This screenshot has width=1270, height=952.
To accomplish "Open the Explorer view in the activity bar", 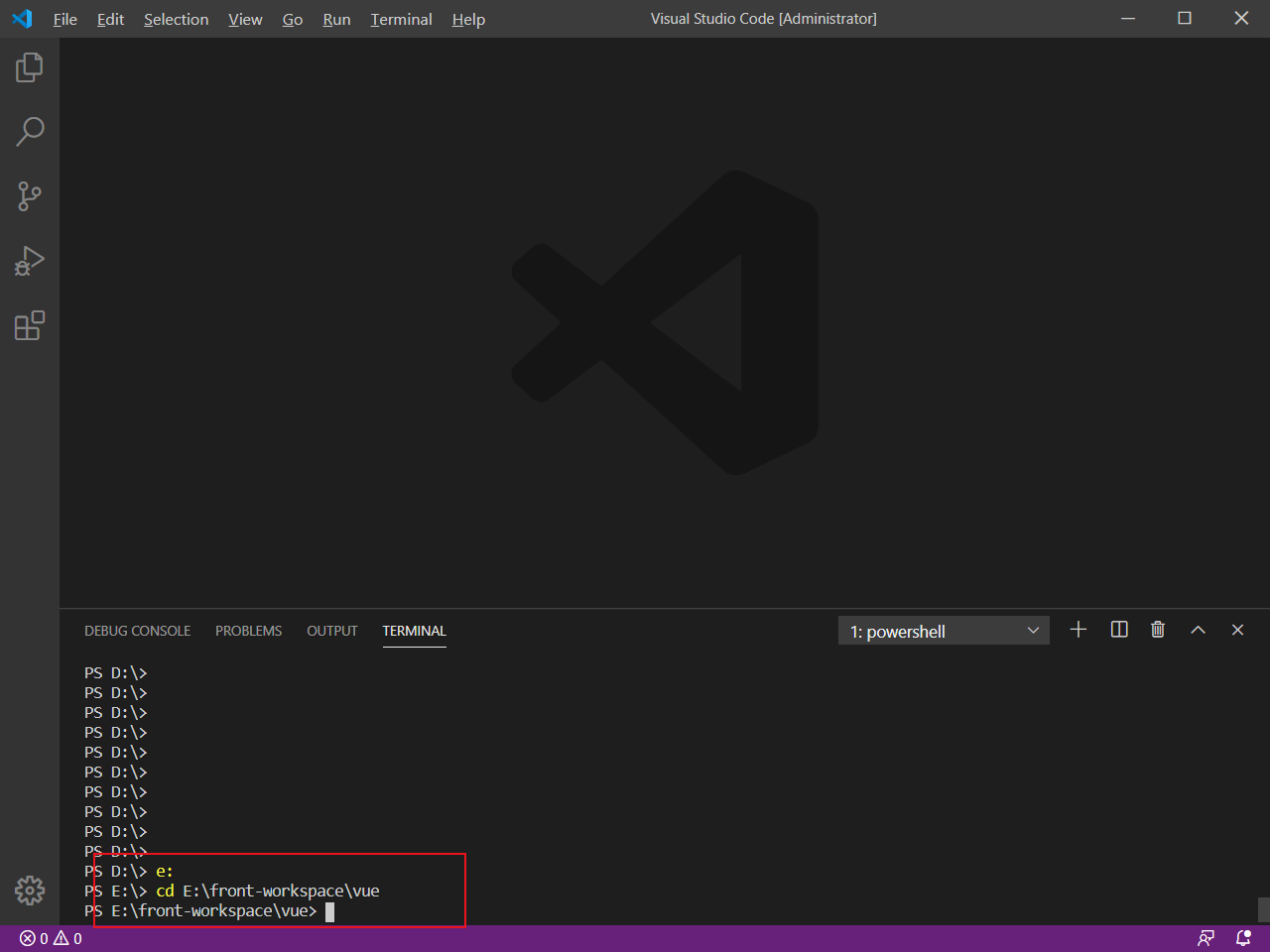I will pyautogui.click(x=30, y=66).
